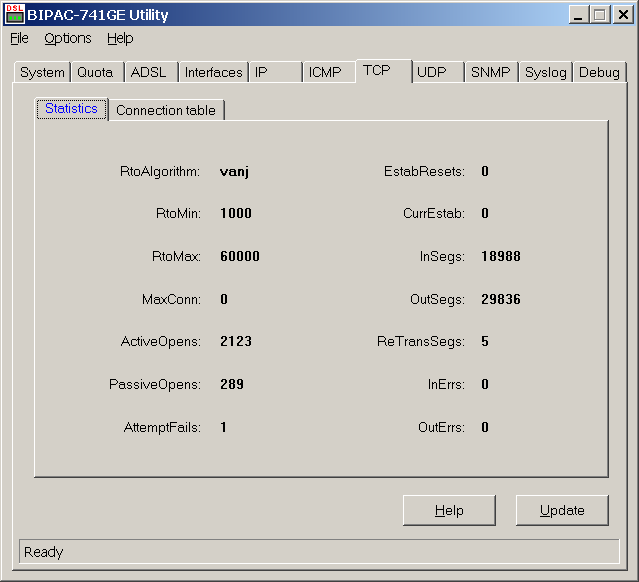Click the 'Ready' status bar text

coord(43,552)
